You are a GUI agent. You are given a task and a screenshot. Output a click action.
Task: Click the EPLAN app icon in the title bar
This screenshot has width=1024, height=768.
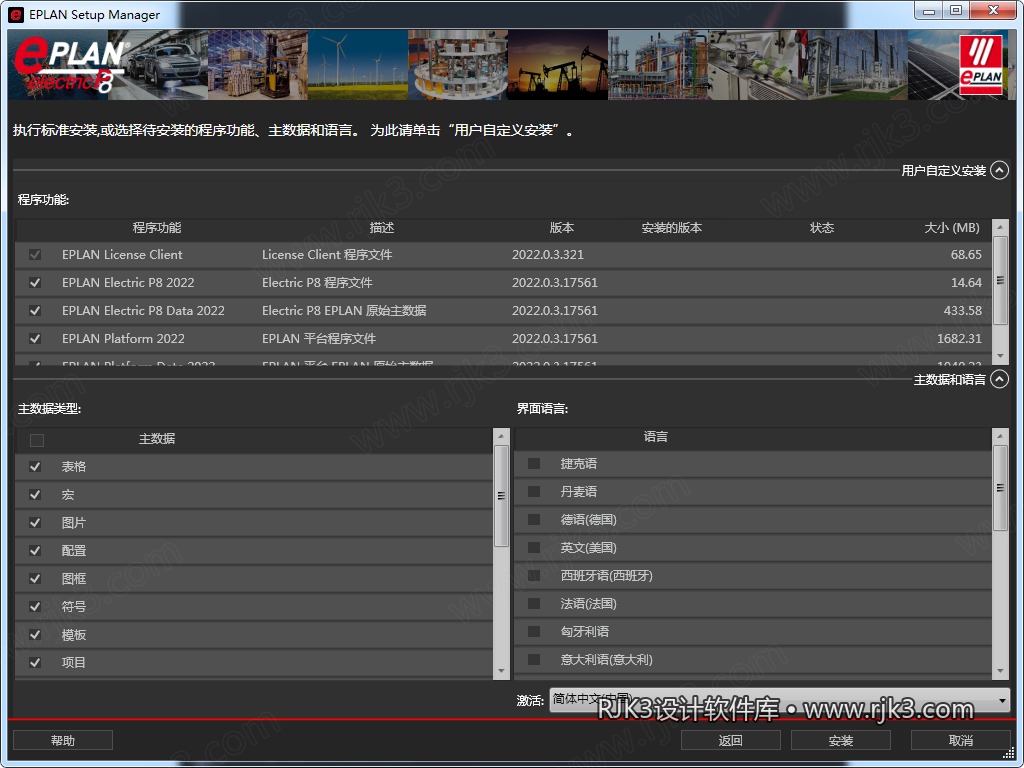pos(15,14)
